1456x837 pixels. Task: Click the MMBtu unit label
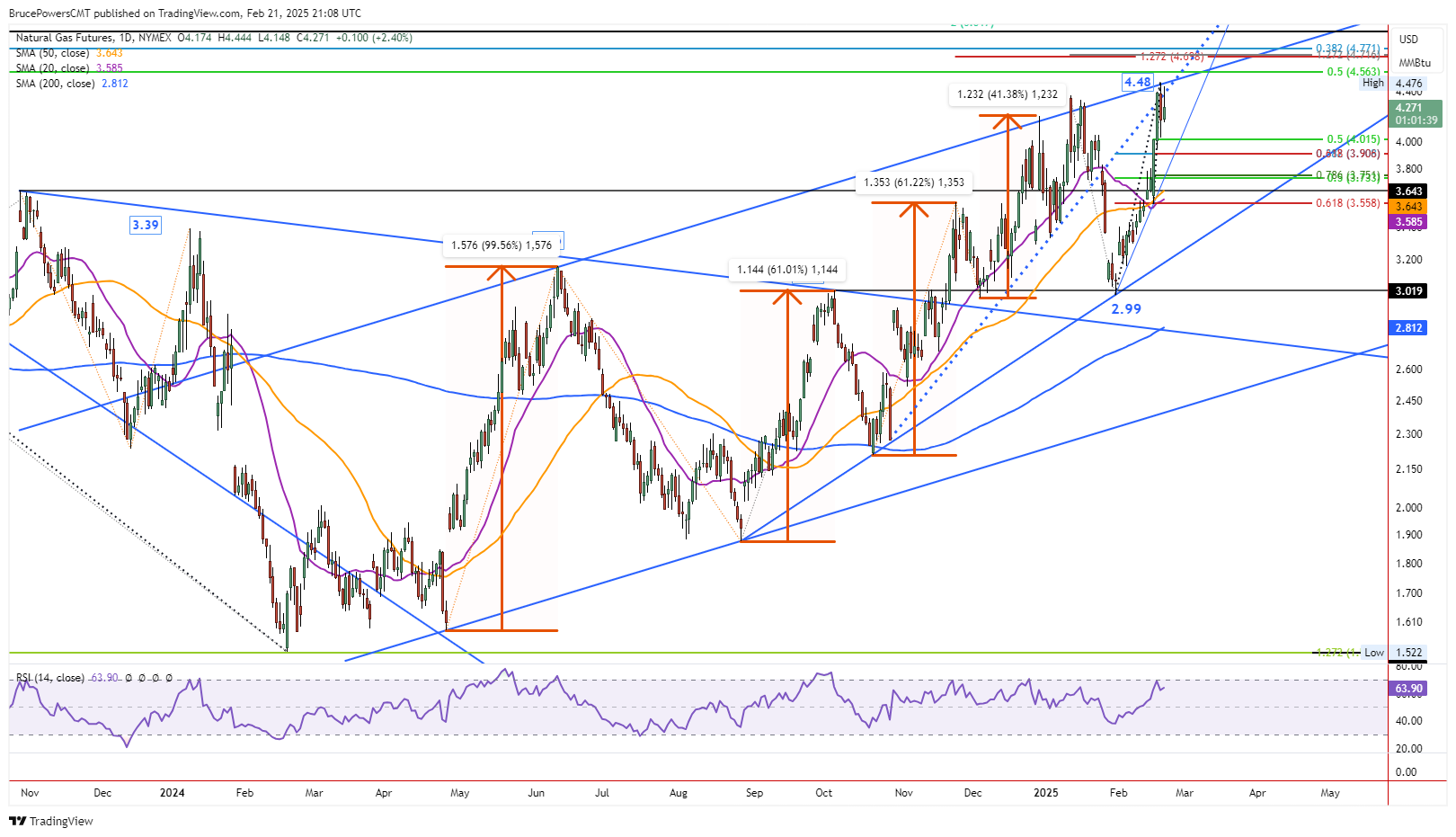click(x=1414, y=63)
